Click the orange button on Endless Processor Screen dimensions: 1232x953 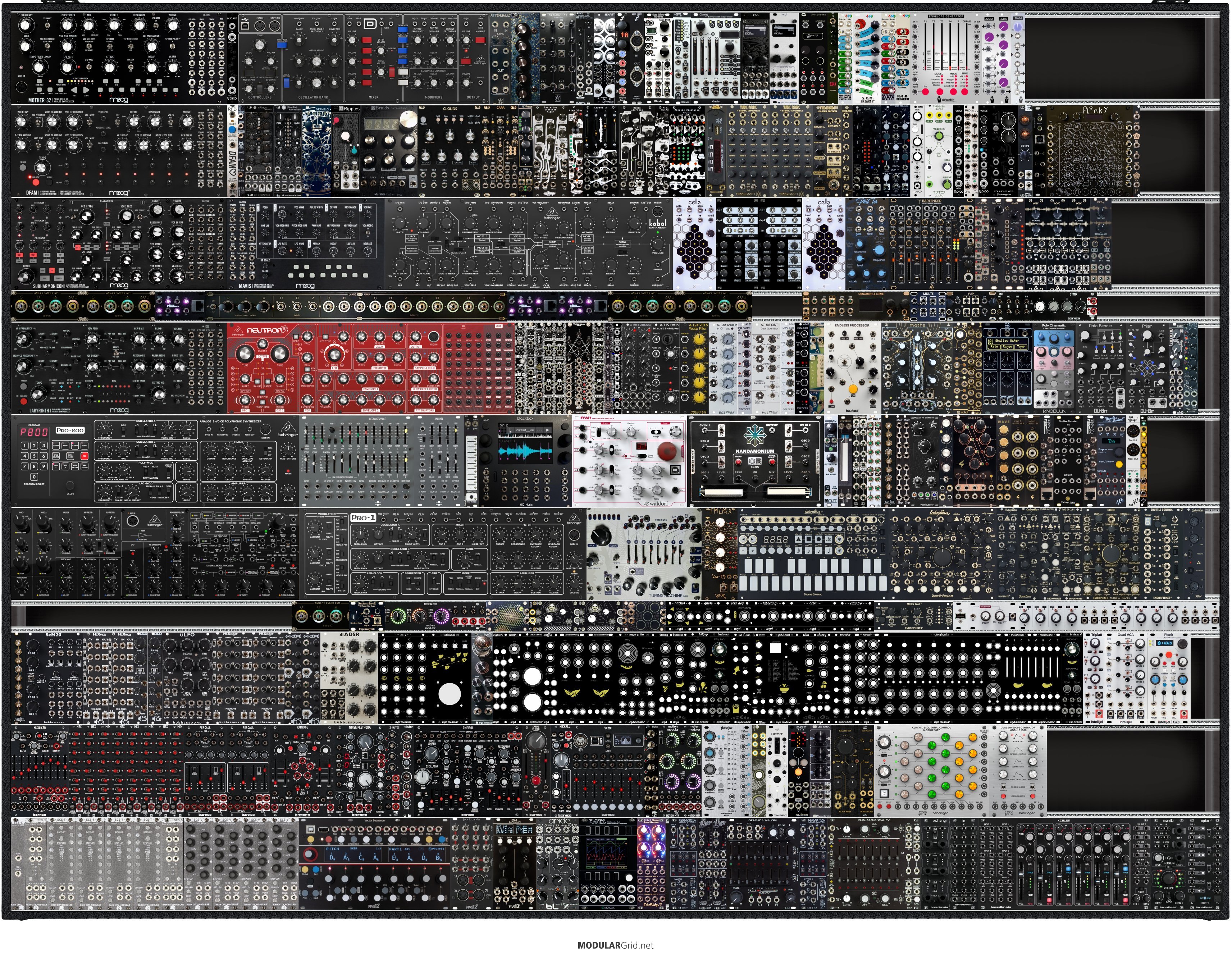click(x=853, y=389)
